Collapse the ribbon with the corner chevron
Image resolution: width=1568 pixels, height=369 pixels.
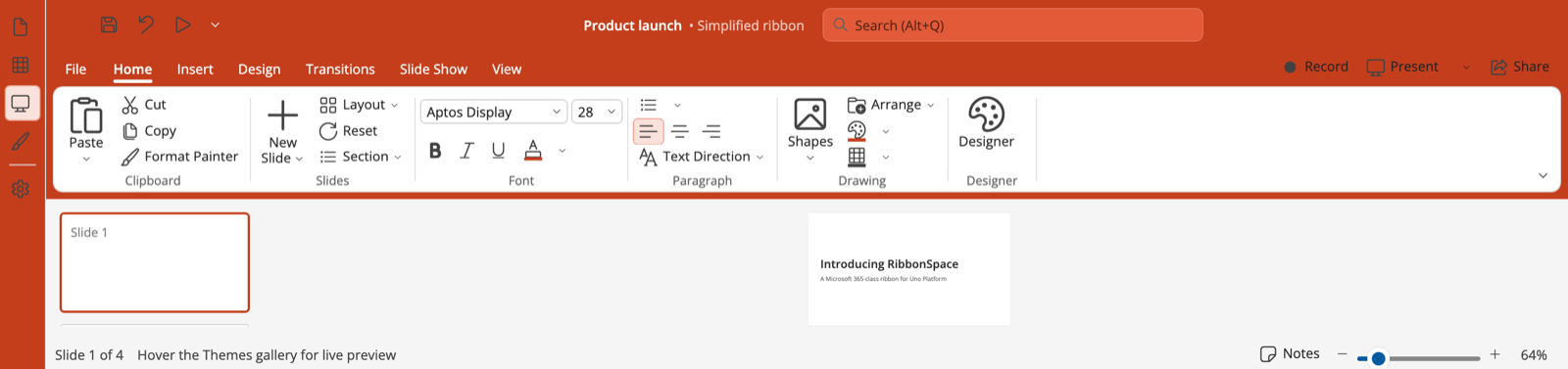1543,176
